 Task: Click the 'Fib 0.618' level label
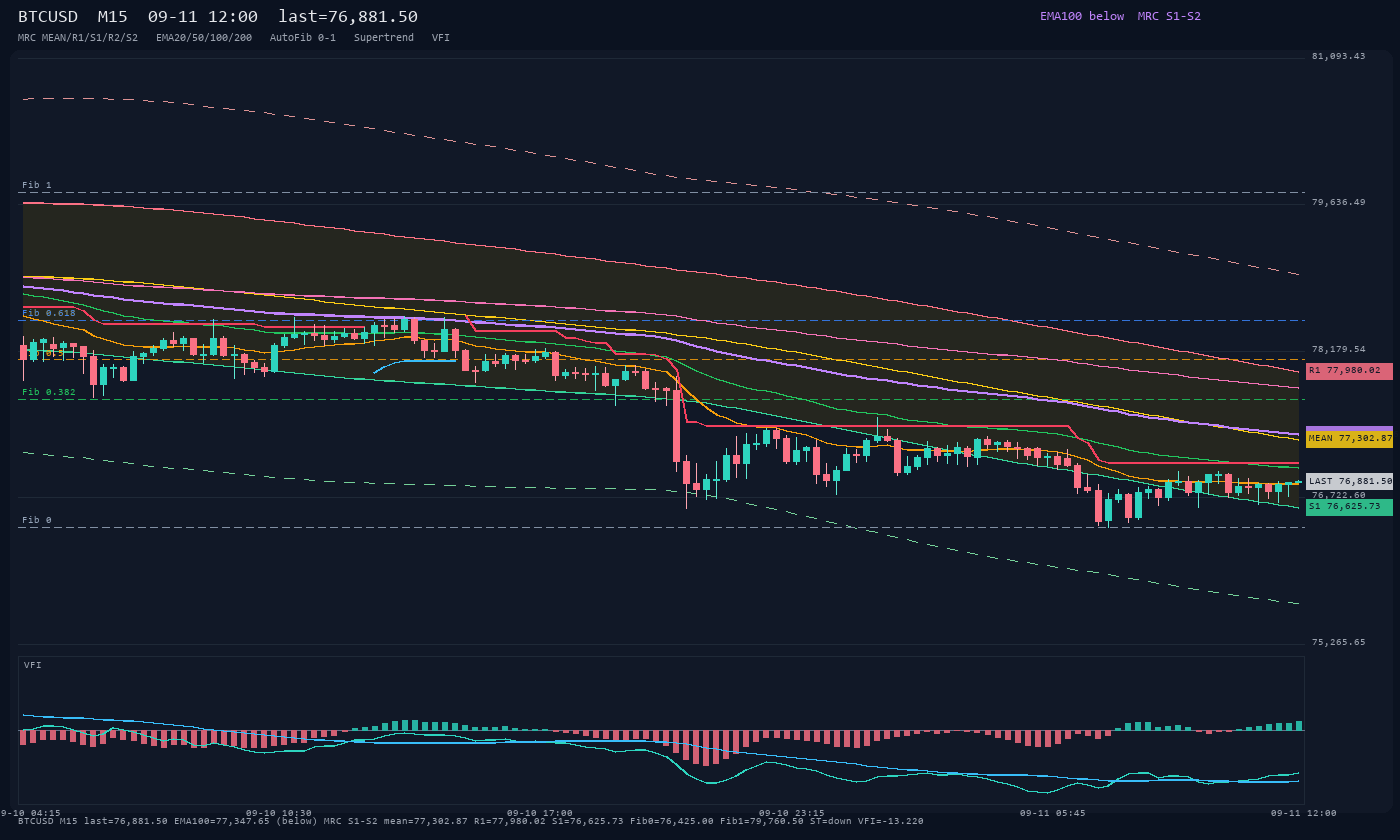click(x=49, y=313)
